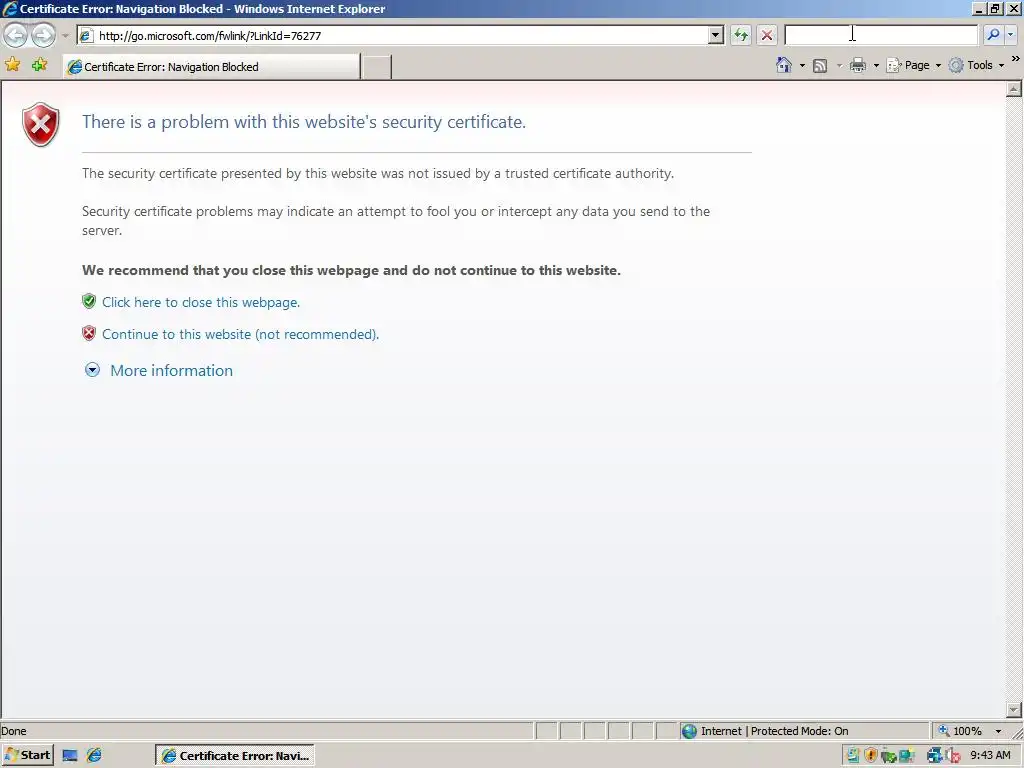The width and height of the screenshot is (1024, 768).
Task: Click the Add to Favorites icon
Action: point(39,64)
